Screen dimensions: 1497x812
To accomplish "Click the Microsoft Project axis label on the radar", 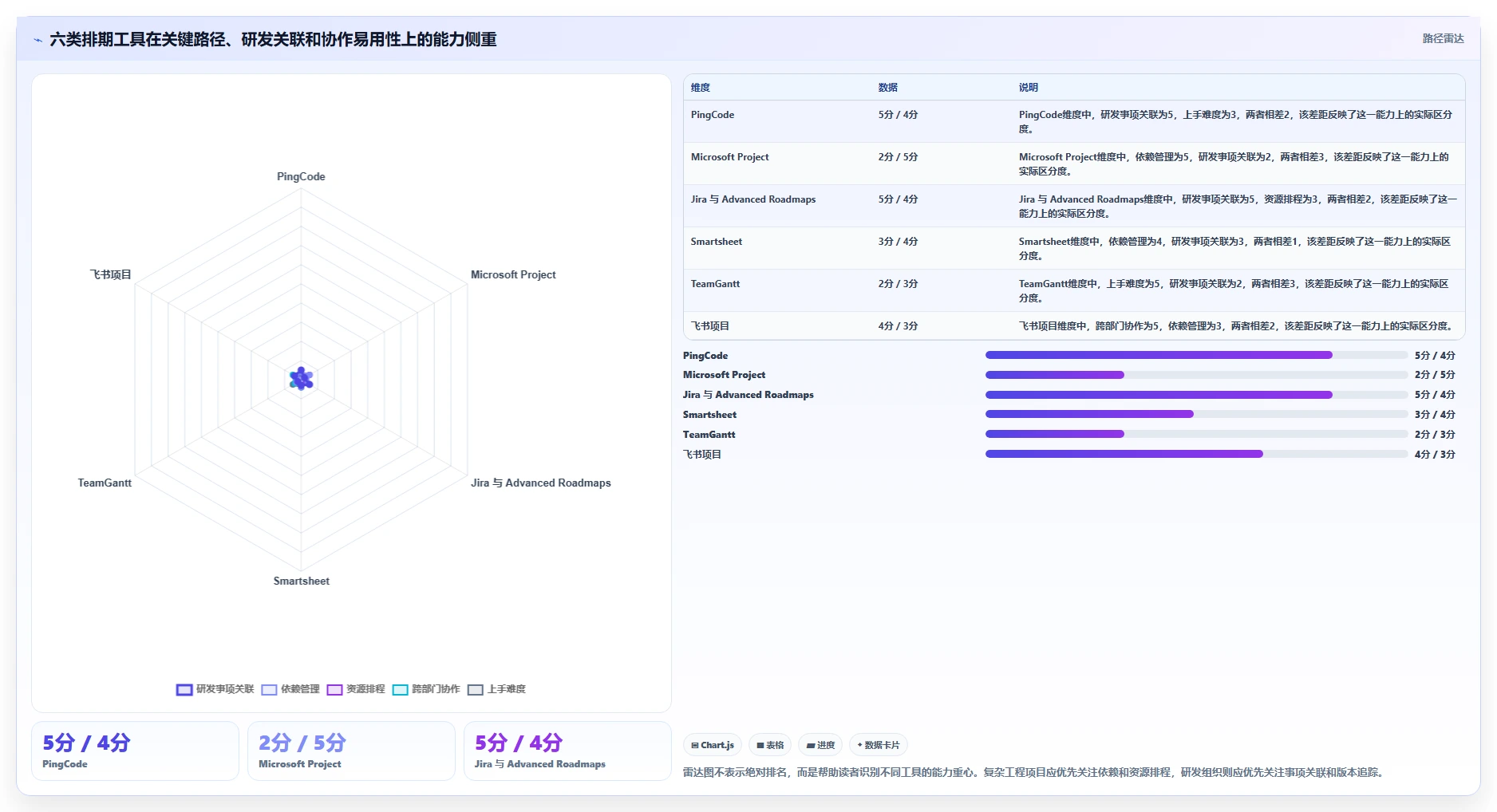I will 513,274.
